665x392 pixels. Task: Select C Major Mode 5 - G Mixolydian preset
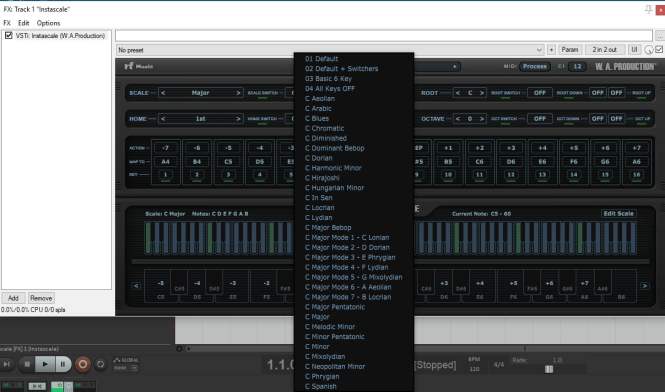[x=354, y=277]
